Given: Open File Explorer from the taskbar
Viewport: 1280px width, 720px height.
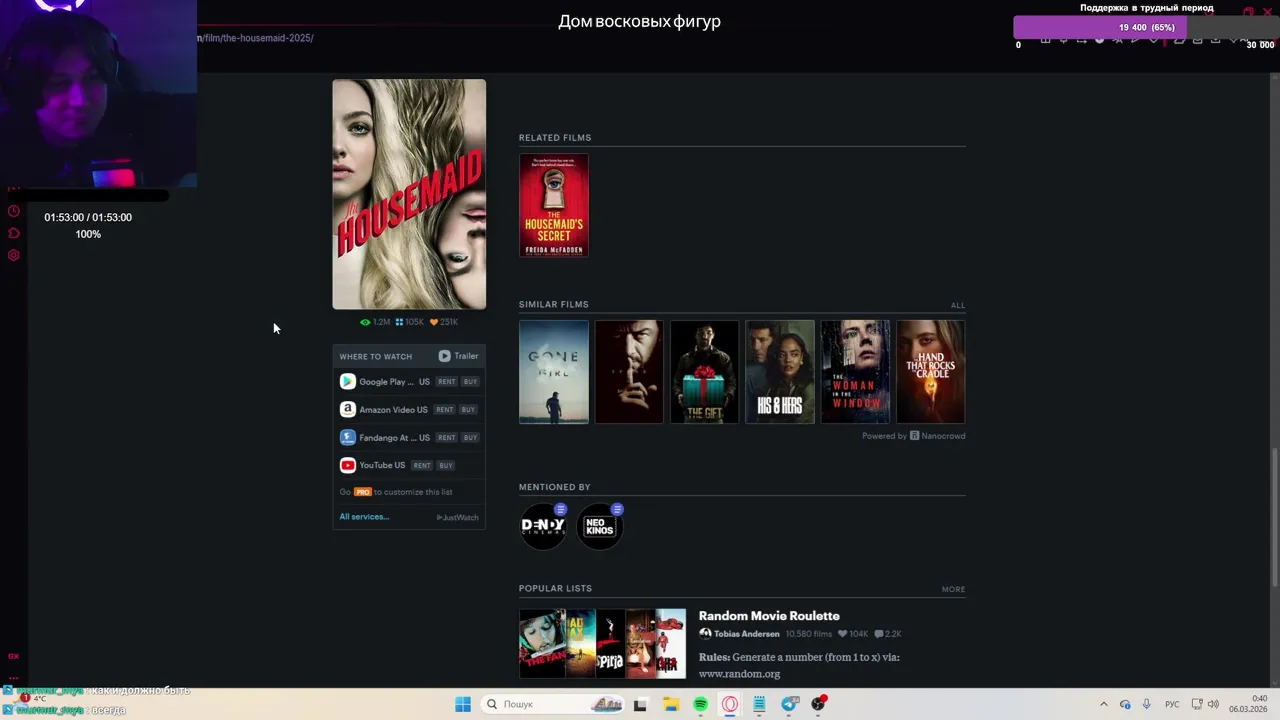Looking at the screenshot, I should tap(670, 704).
